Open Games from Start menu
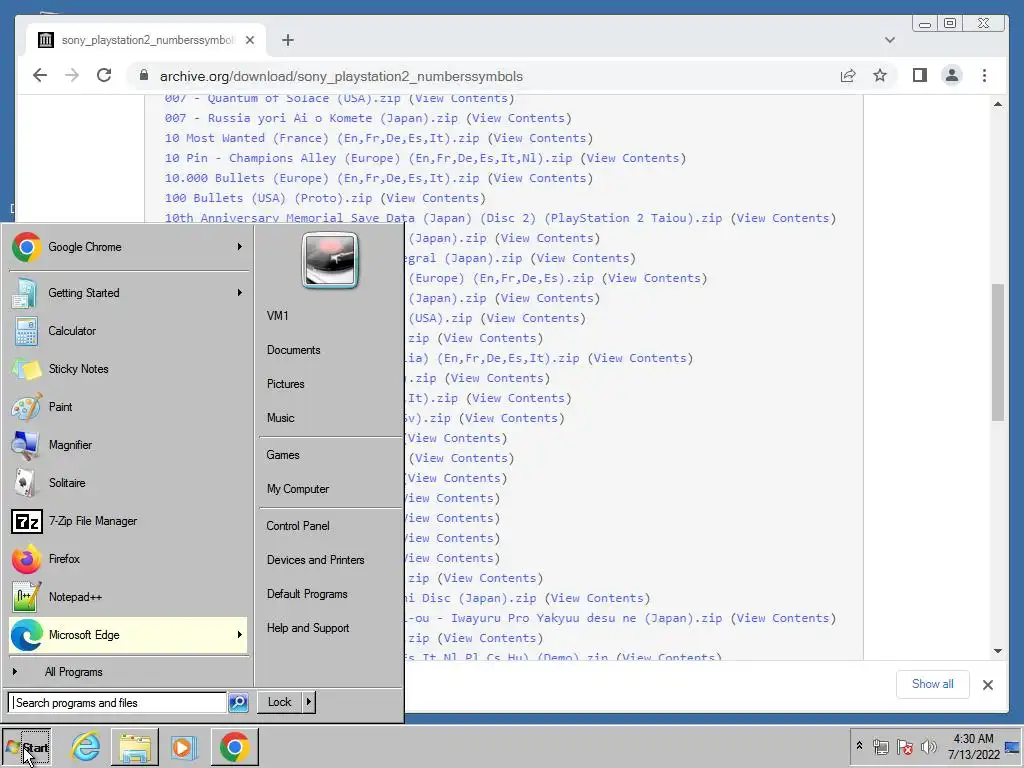 click(x=283, y=455)
